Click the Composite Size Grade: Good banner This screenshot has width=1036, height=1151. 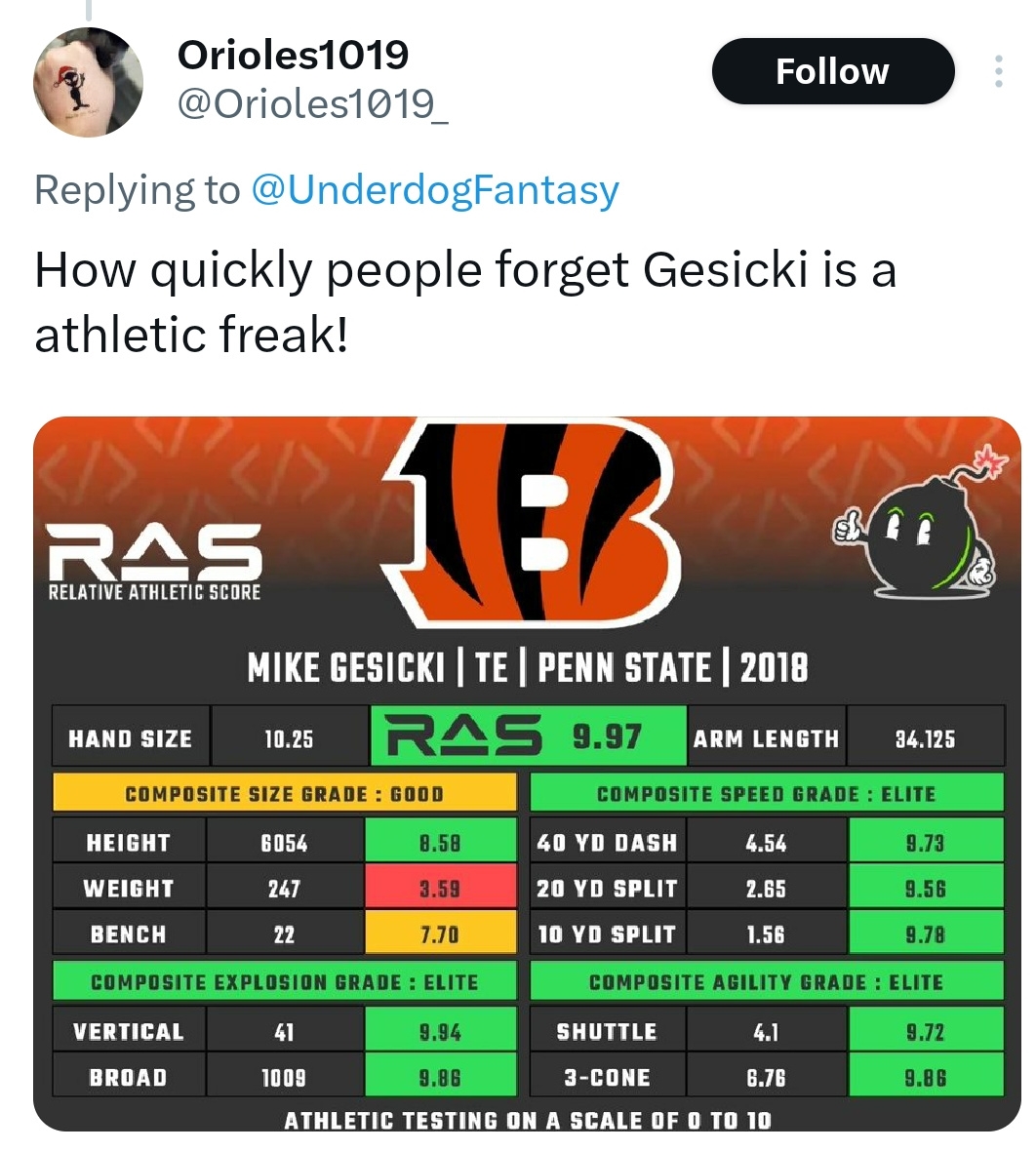[284, 794]
